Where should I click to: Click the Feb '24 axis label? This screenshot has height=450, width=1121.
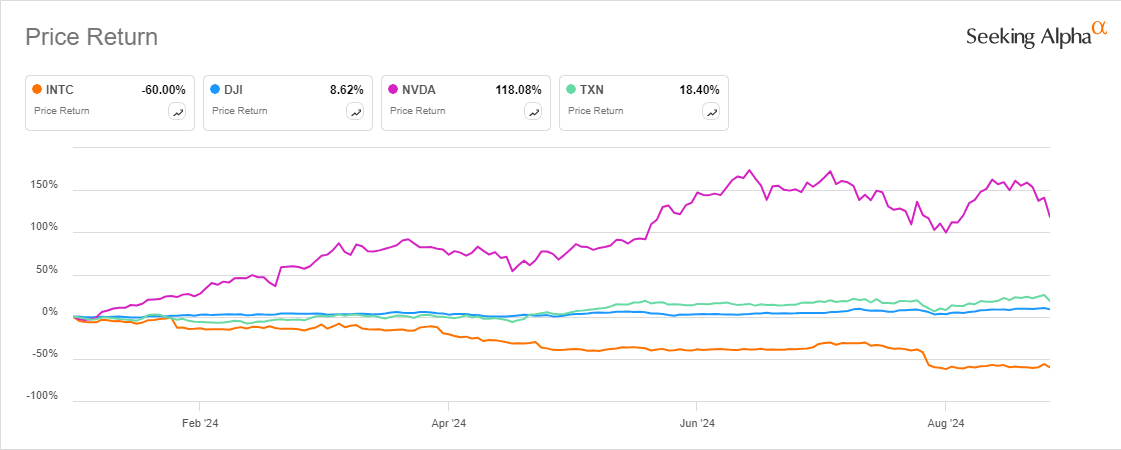(x=199, y=424)
